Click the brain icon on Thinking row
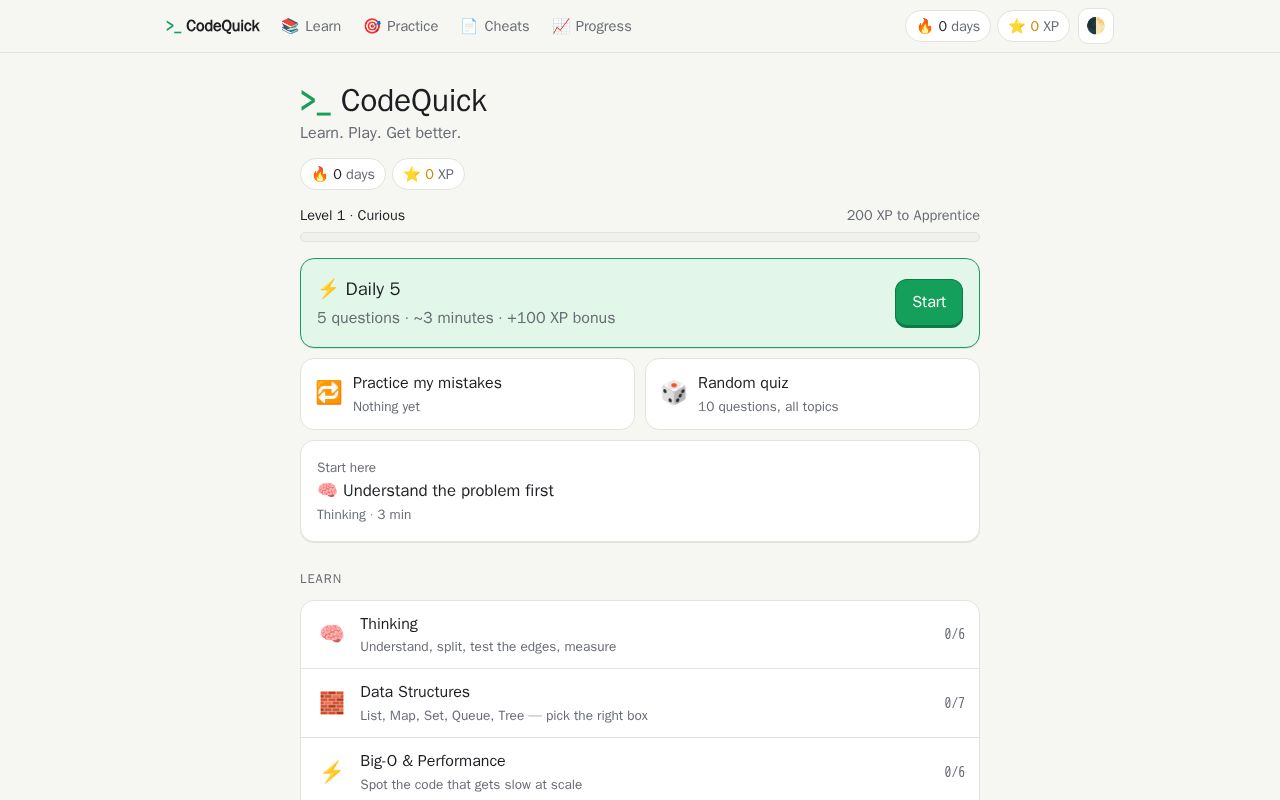The height and width of the screenshot is (800, 1280). 332,634
